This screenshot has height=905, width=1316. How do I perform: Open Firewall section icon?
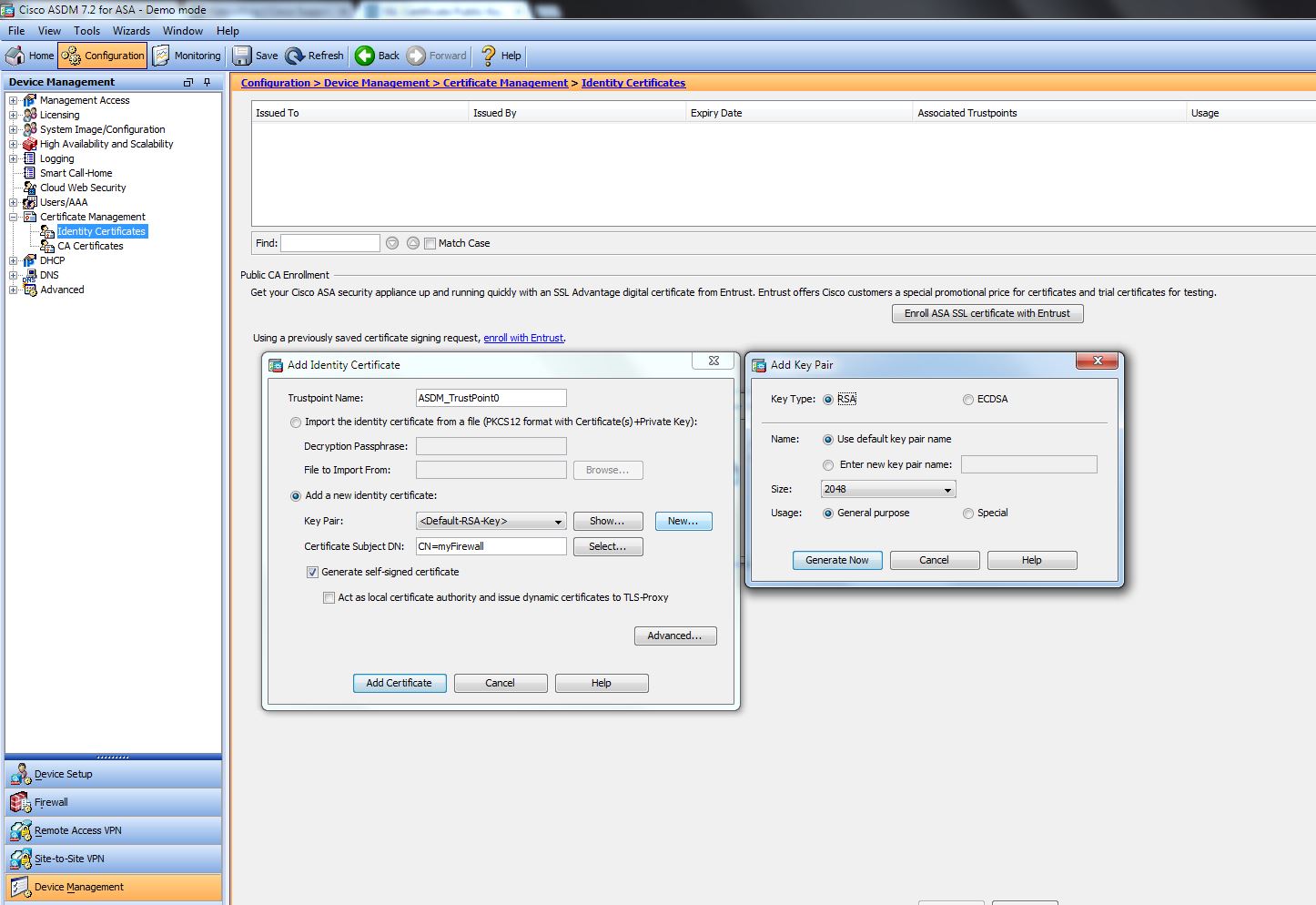pyautogui.click(x=20, y=803)
